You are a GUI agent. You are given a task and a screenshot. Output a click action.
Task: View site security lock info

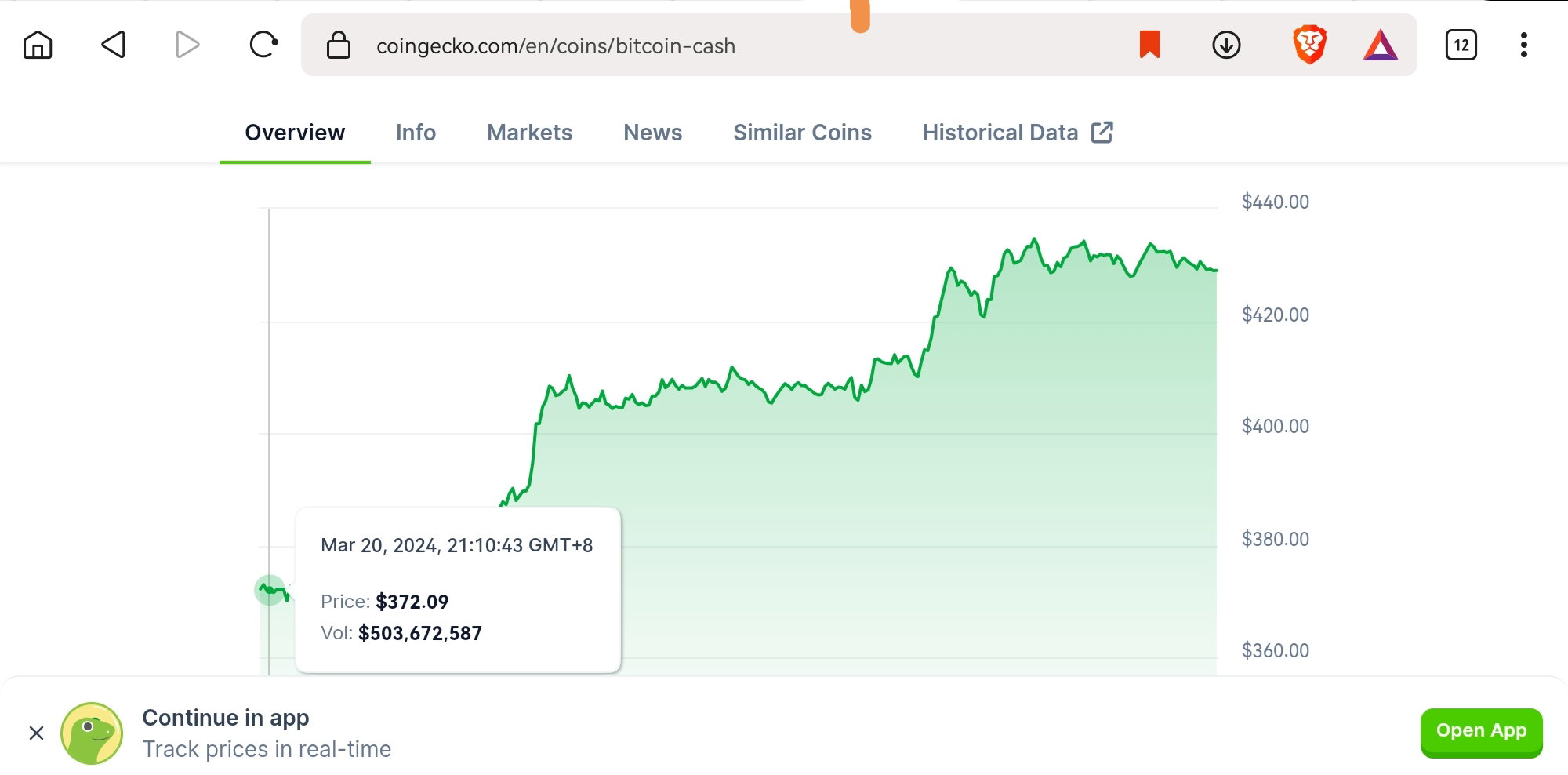tap(339, 45)
